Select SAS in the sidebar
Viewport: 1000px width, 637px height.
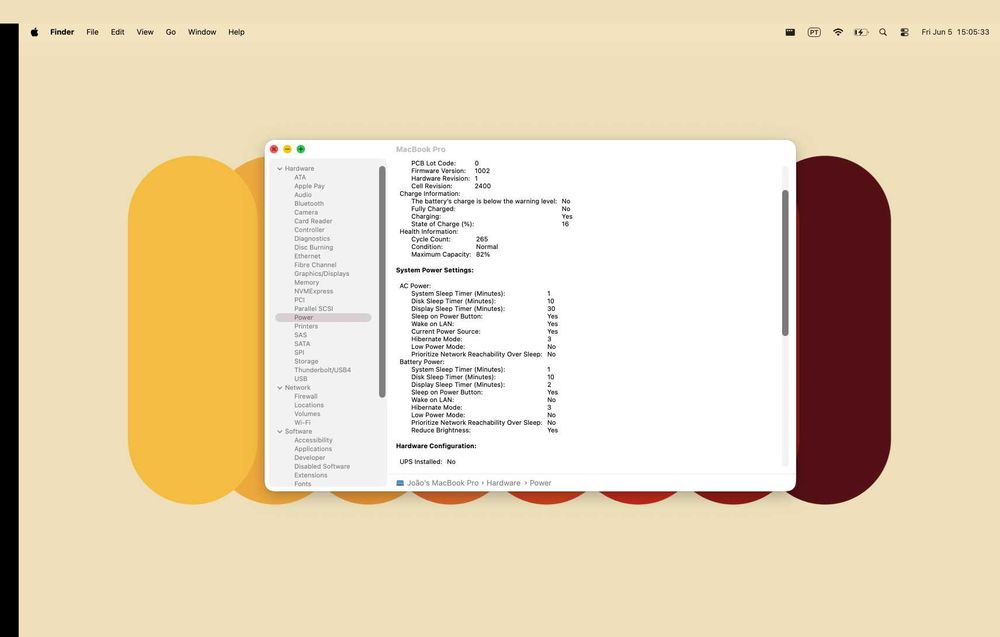[x=300, y=335]
